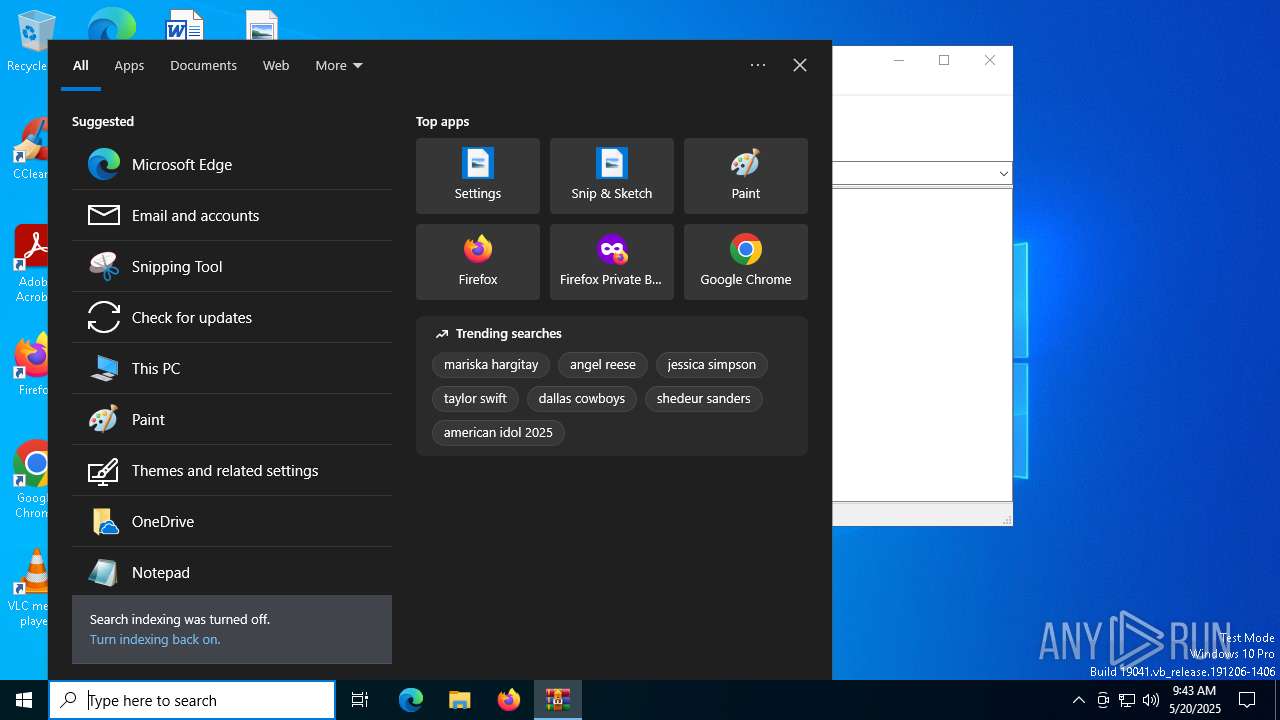Open Google Chrome tile in Top apps
1280x720 pixels.
pyautogui.click(x=746, y=262)
